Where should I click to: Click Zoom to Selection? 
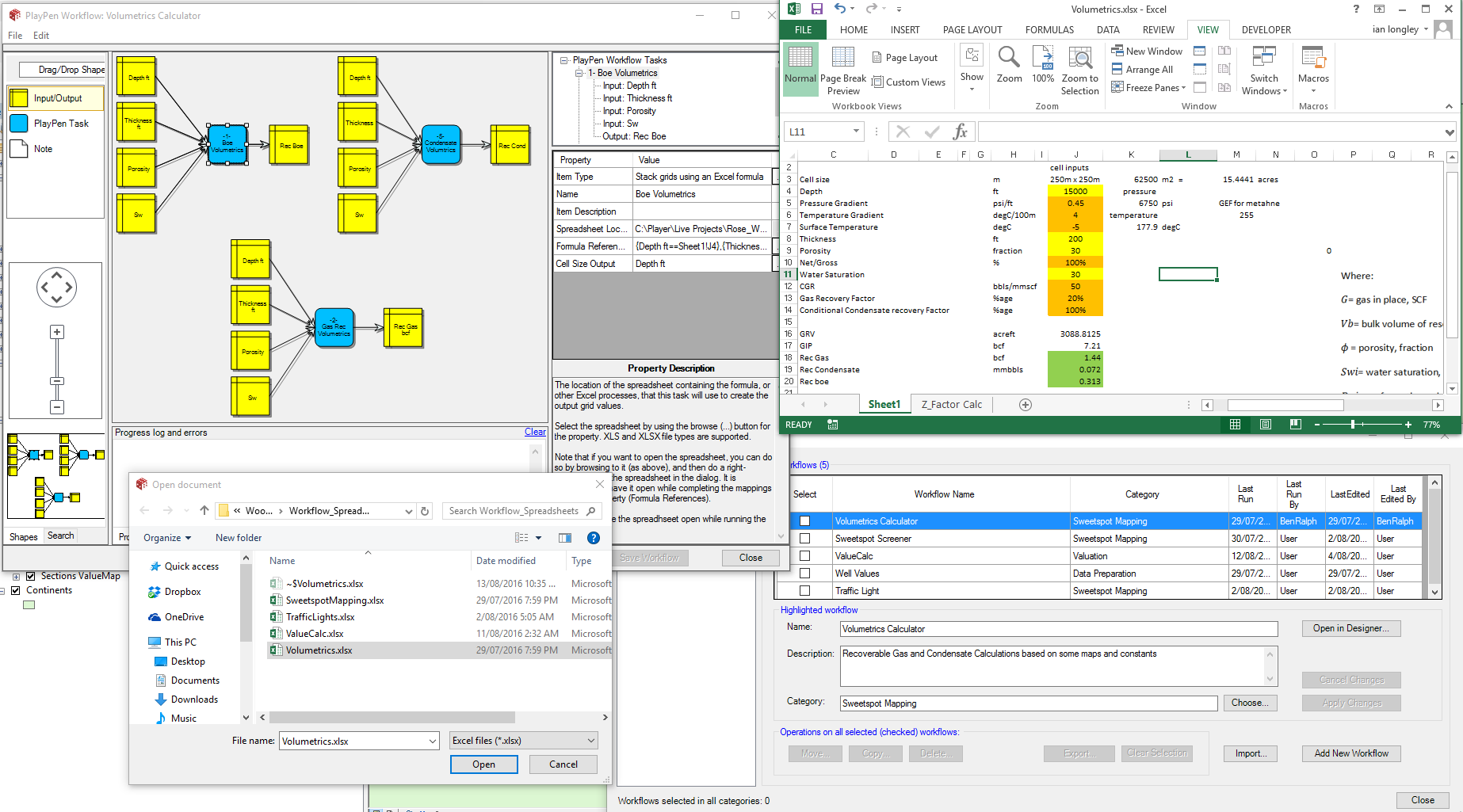tap(1080, 71)
